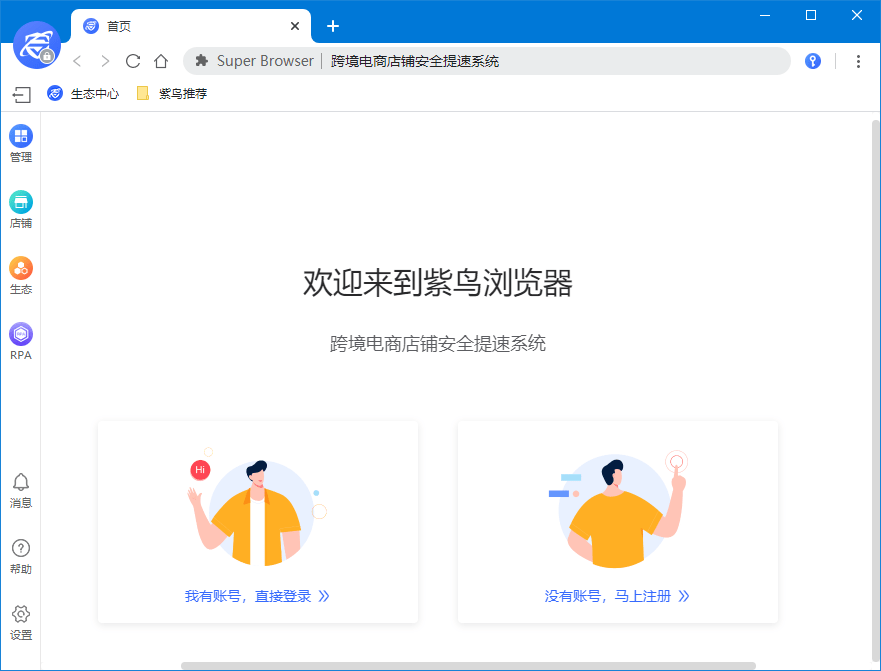881x671 pixels.
Task: Open a new tab with the plus button
Action: pyautogui.click(x=333, y=26)
